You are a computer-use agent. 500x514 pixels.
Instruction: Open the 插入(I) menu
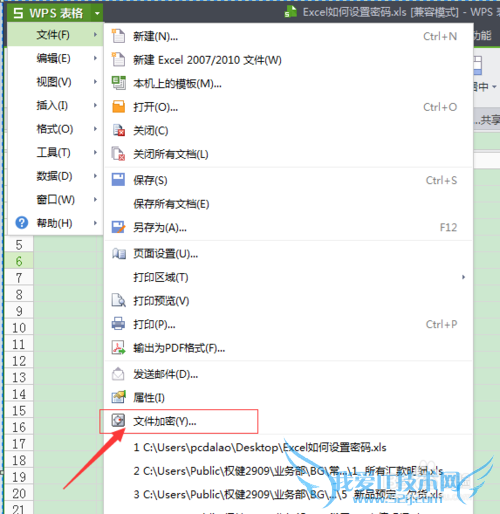[x=55, y=105]
